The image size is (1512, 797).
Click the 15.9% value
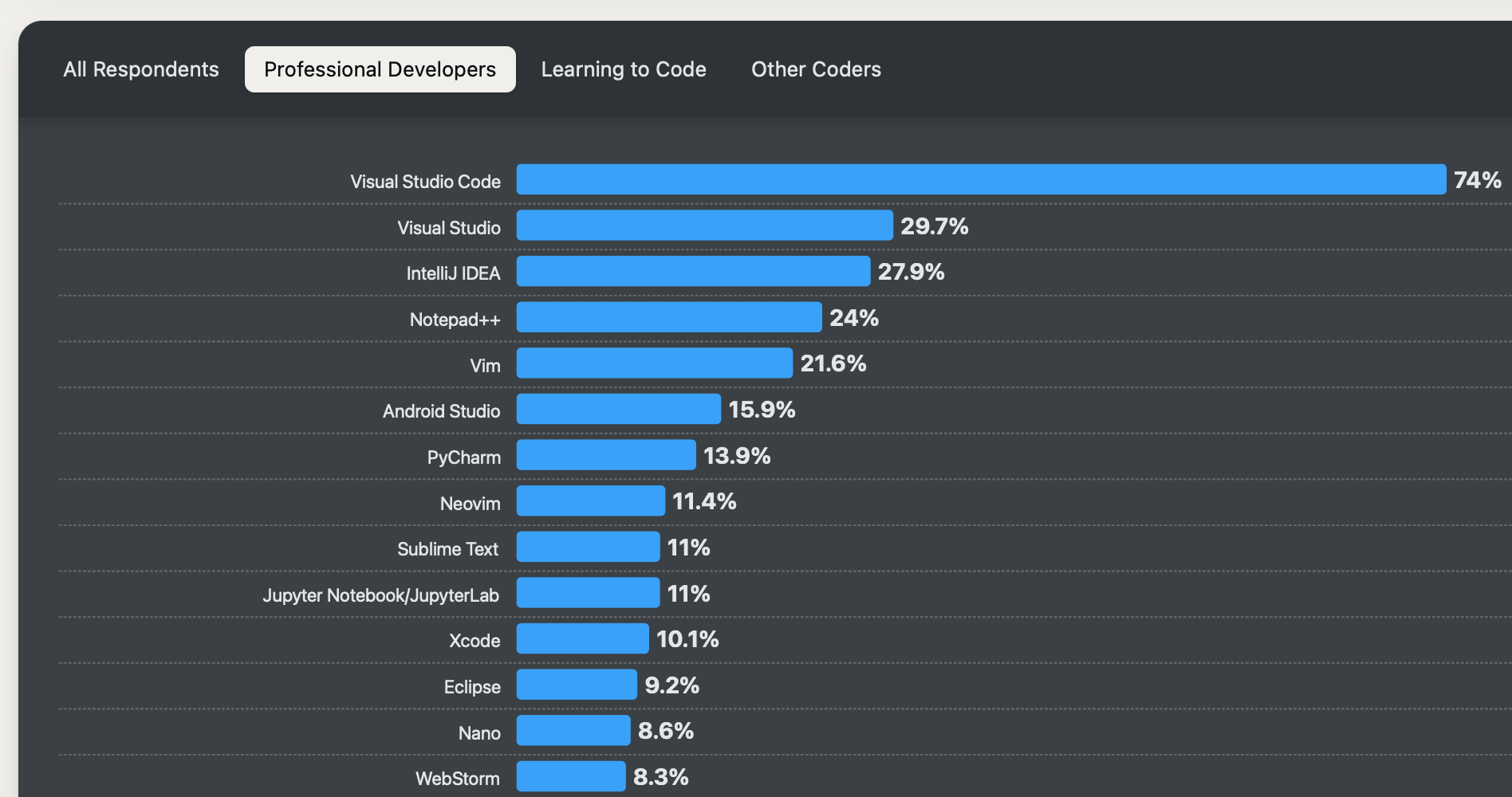tap(762, 410)
